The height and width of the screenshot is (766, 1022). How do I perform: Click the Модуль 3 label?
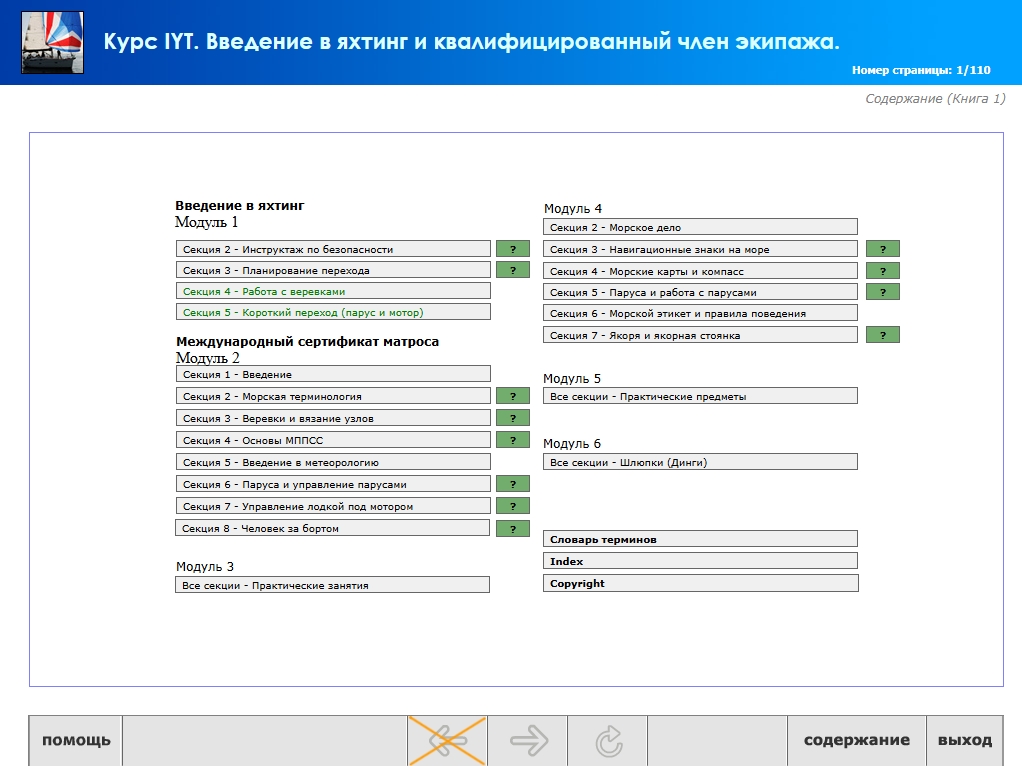tap(205, 567)
